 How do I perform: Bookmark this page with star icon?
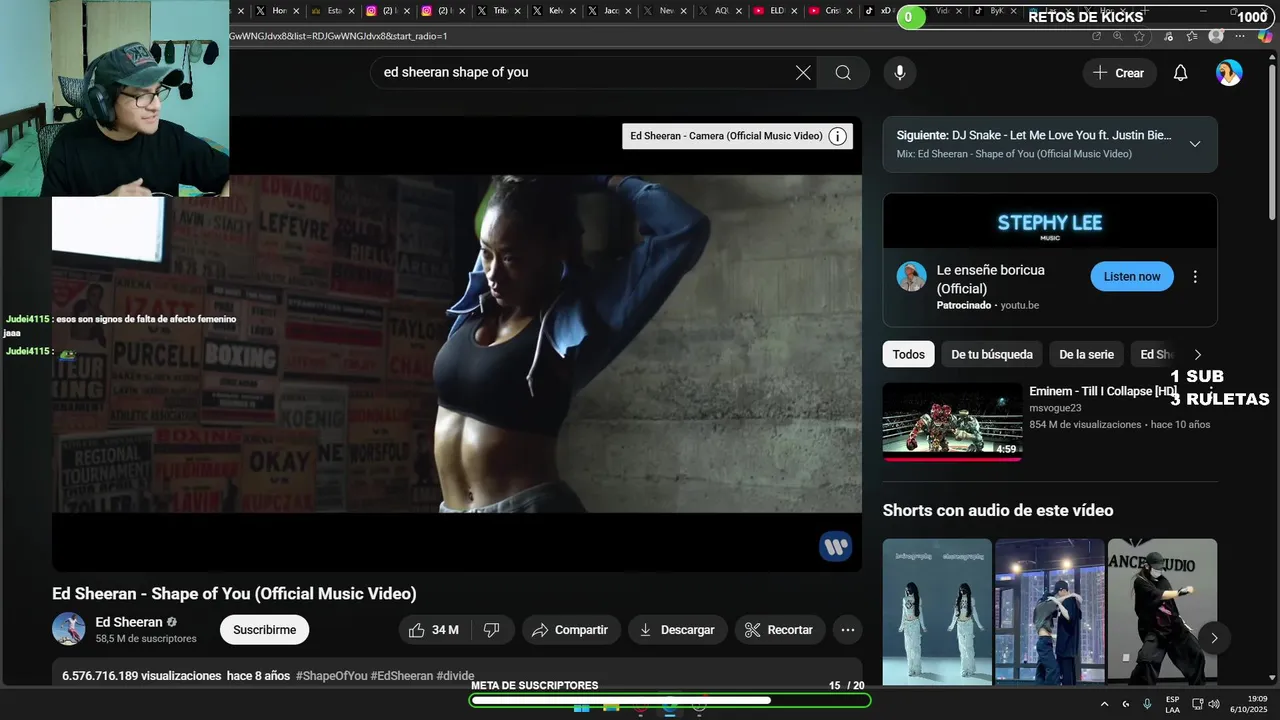(1140, 36)
